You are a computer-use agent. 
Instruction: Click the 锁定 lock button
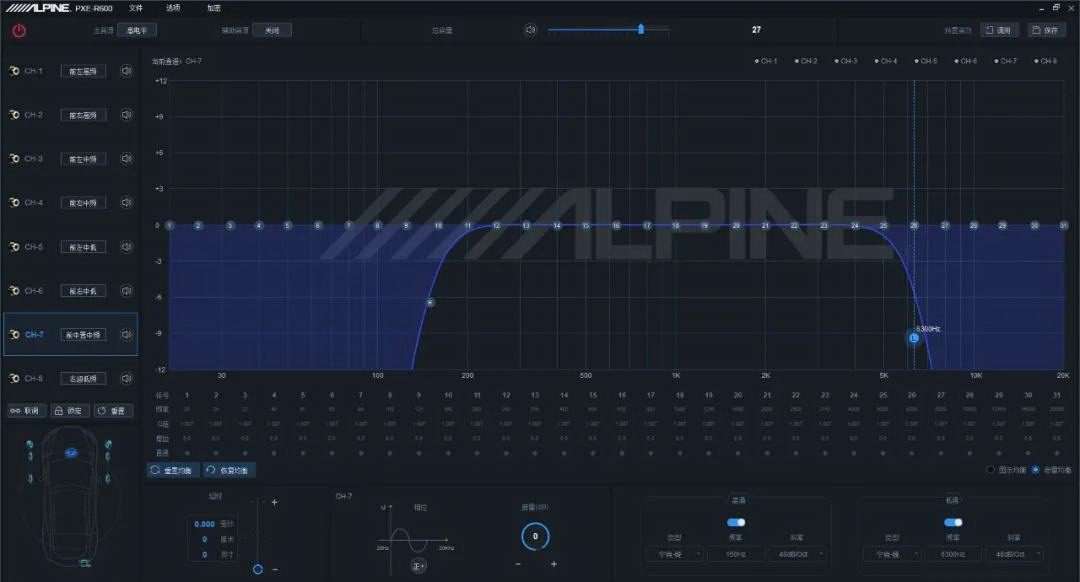click(70, 410)
